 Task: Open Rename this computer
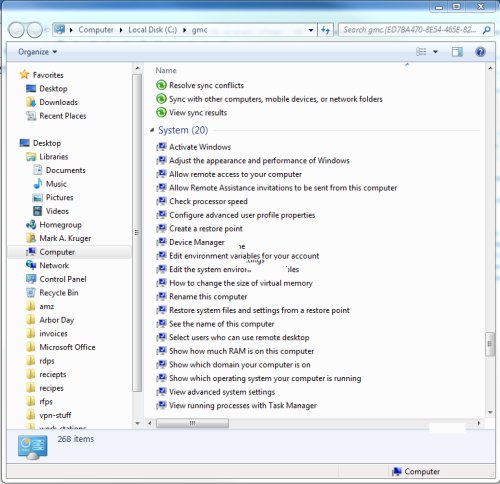click(x=208, y=297)
